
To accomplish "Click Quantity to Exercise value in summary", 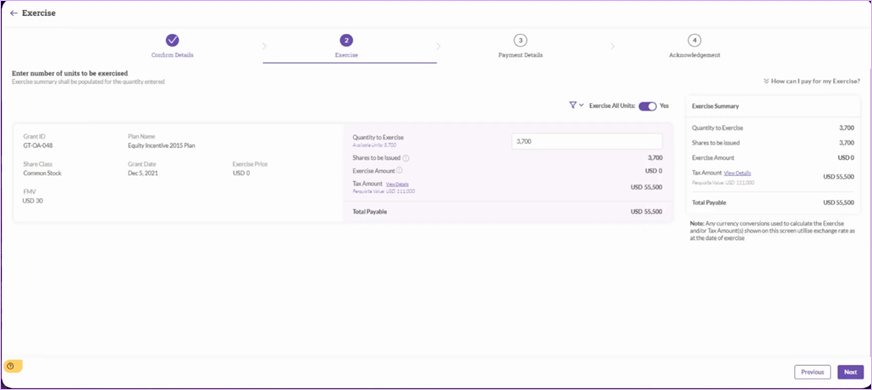I will point(846,128).
